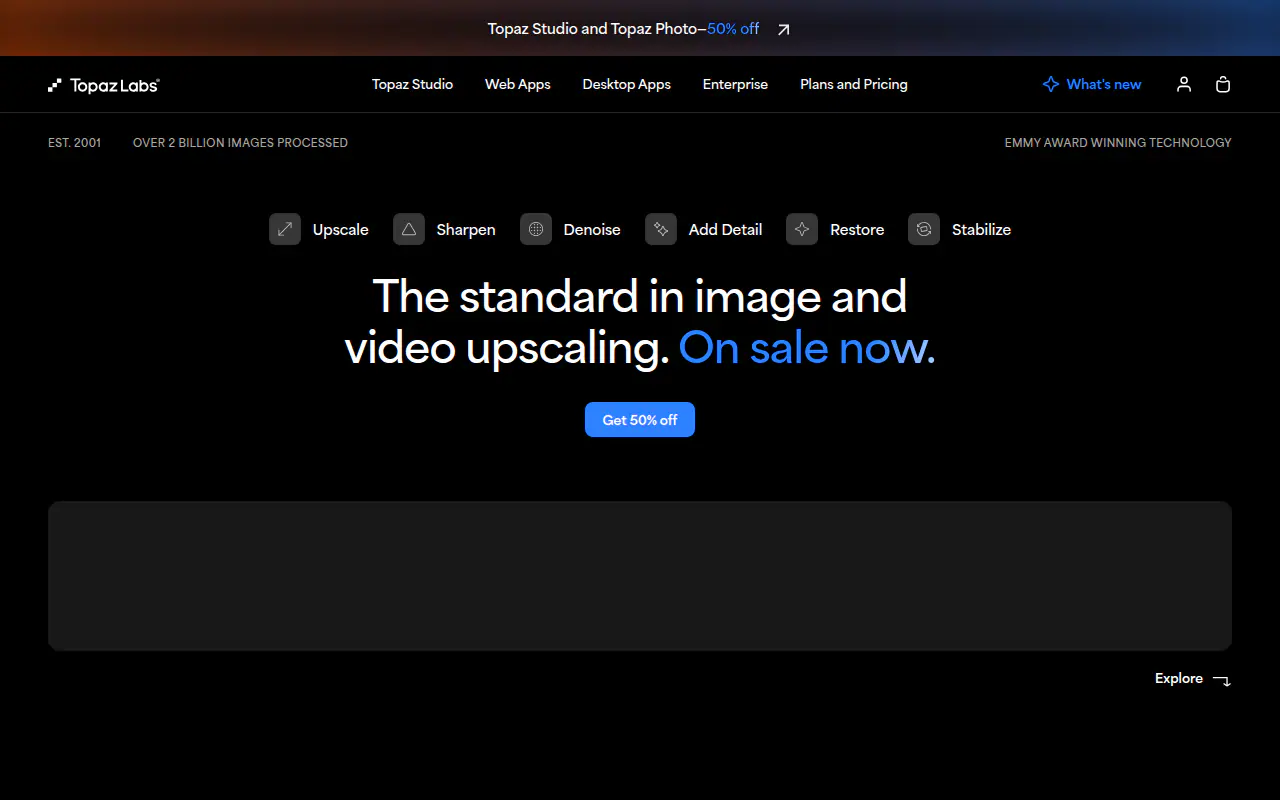Click the Sharpen label
The height and width of the screenshot is (800, 1280).
click(x=466, y=230)
